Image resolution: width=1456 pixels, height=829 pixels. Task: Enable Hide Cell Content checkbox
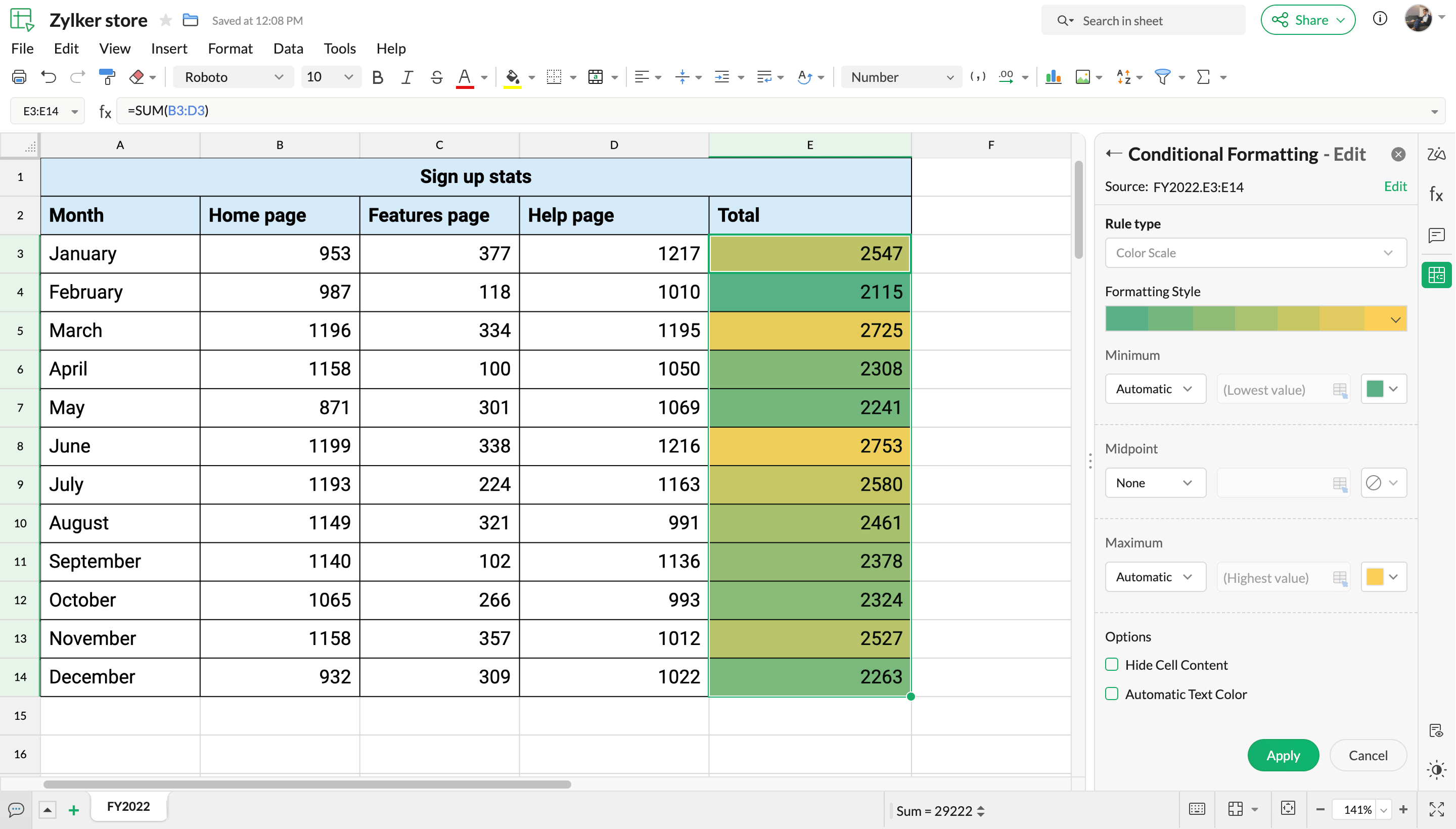click(1112, 664)
